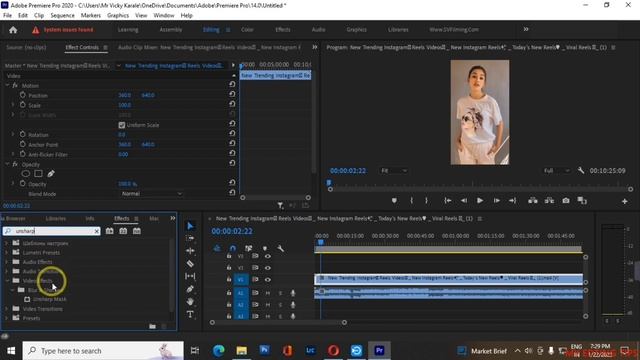Image resolution: width=640 pixels, height=360 pixels.
Task: Select free draw bezier pen mask
Action: click(51, 174)
